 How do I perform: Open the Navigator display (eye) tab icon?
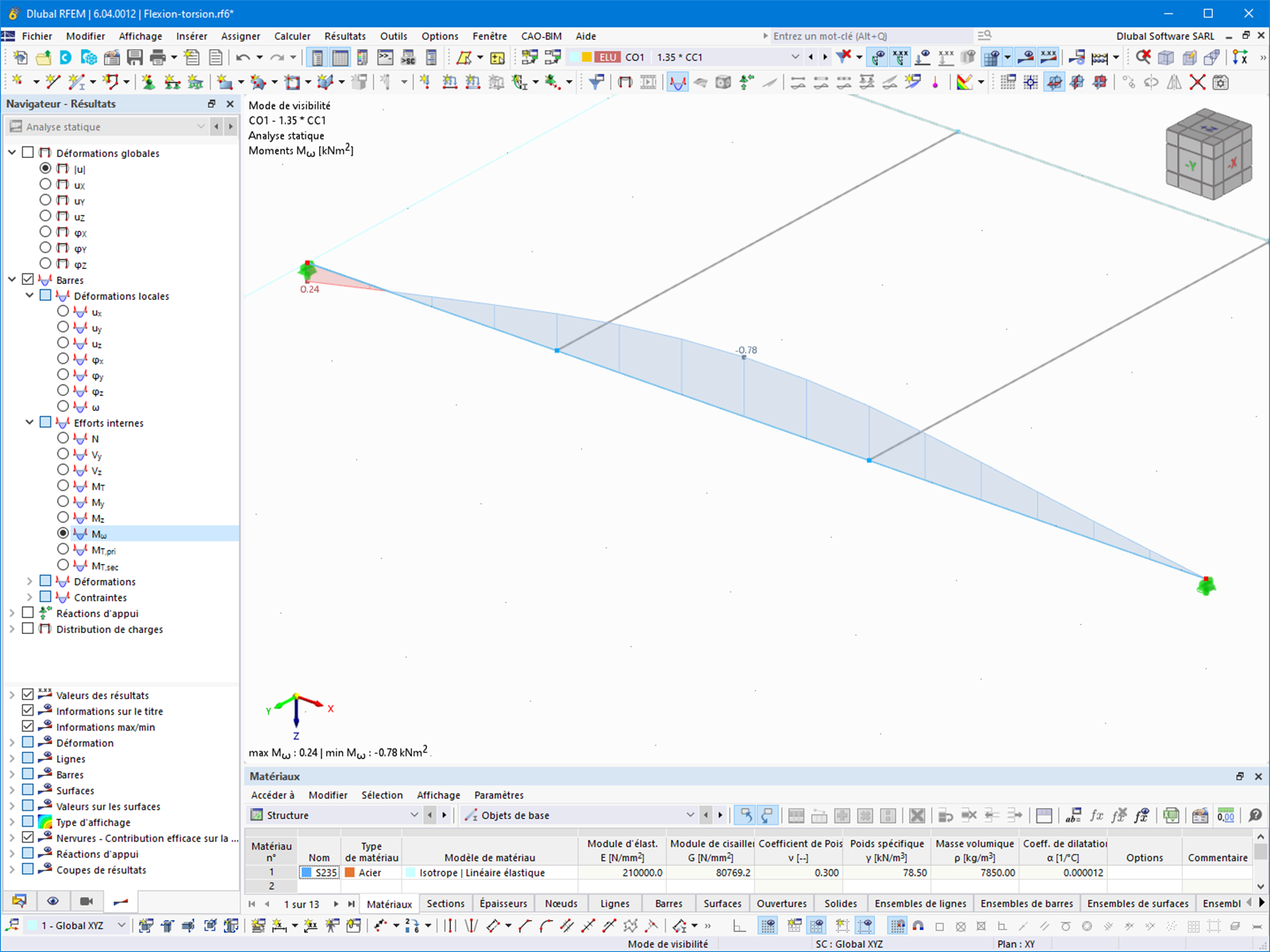52,901
